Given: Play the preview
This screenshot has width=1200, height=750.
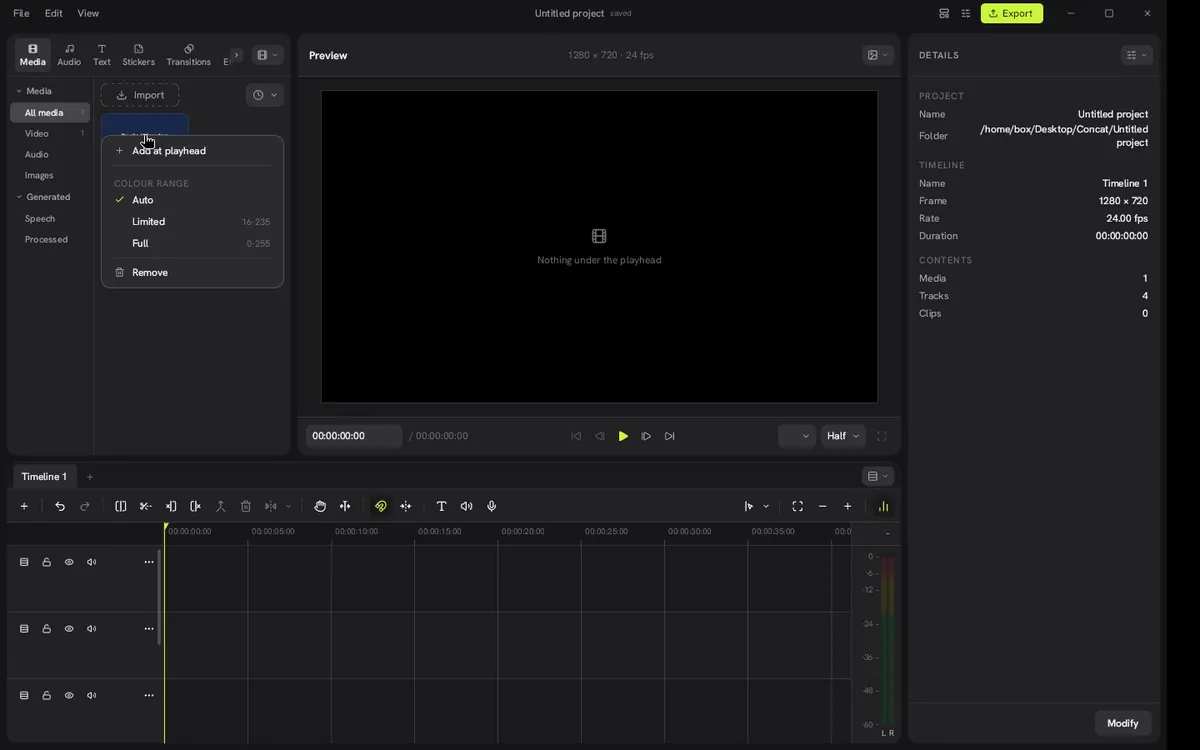Looking at the screenshot, I should (x=623, y=436).
